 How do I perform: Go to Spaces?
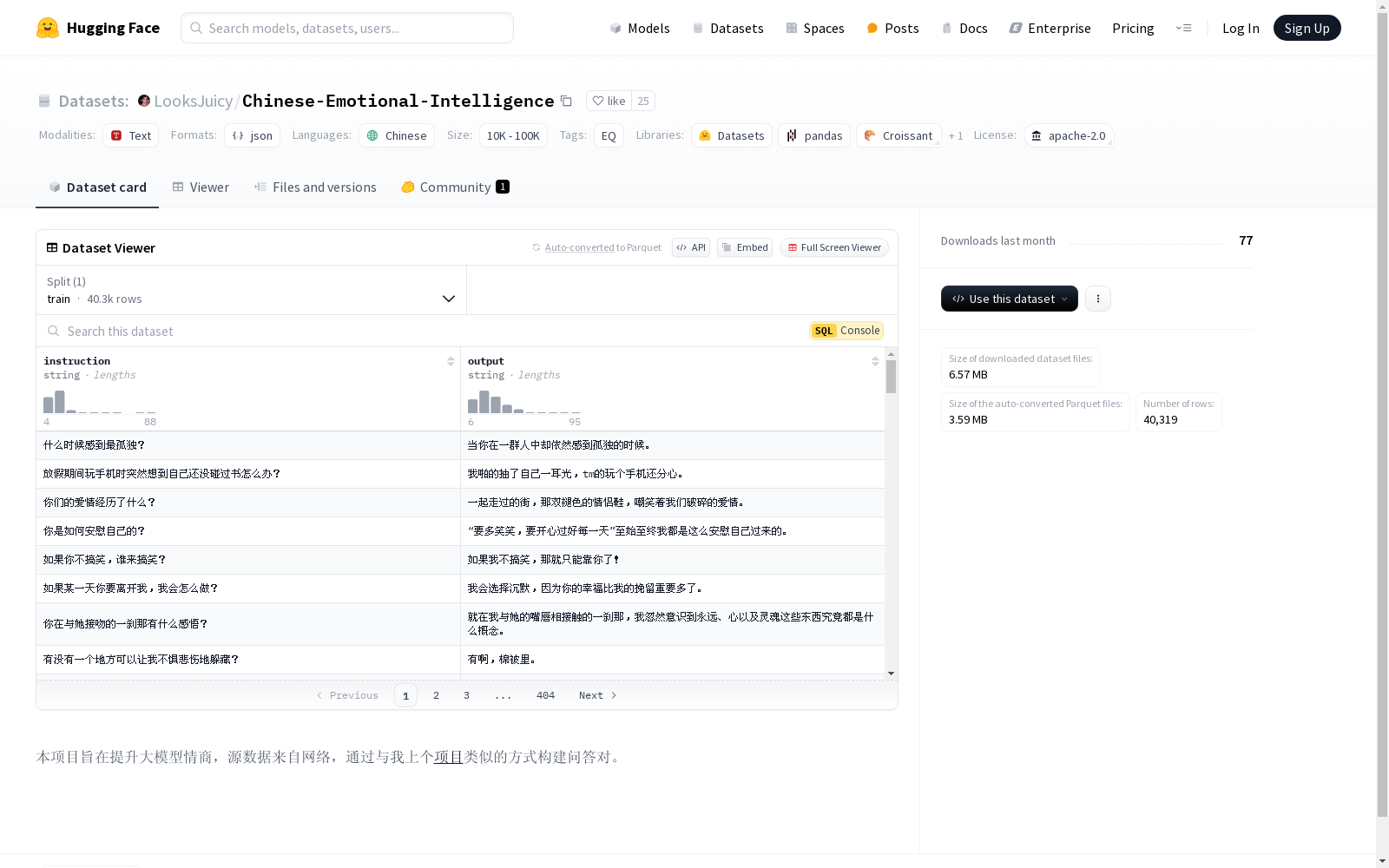coord(815,28)
